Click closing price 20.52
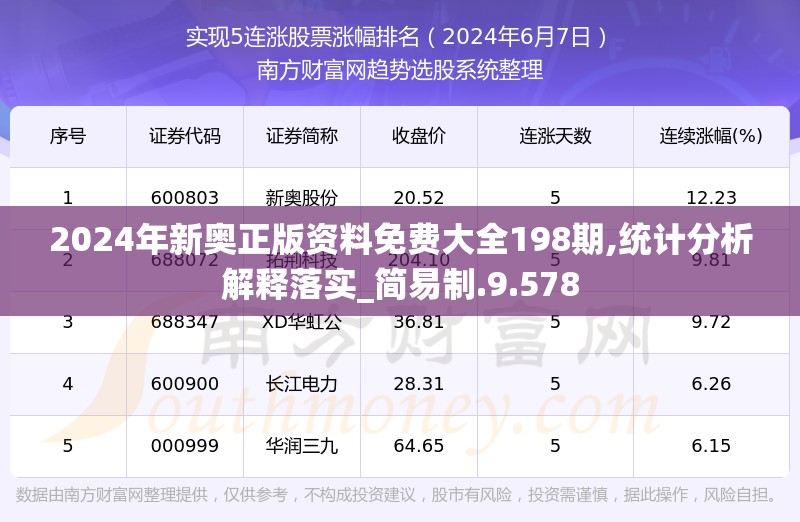Viewport: 800px width, 522px height. [419, 197]
